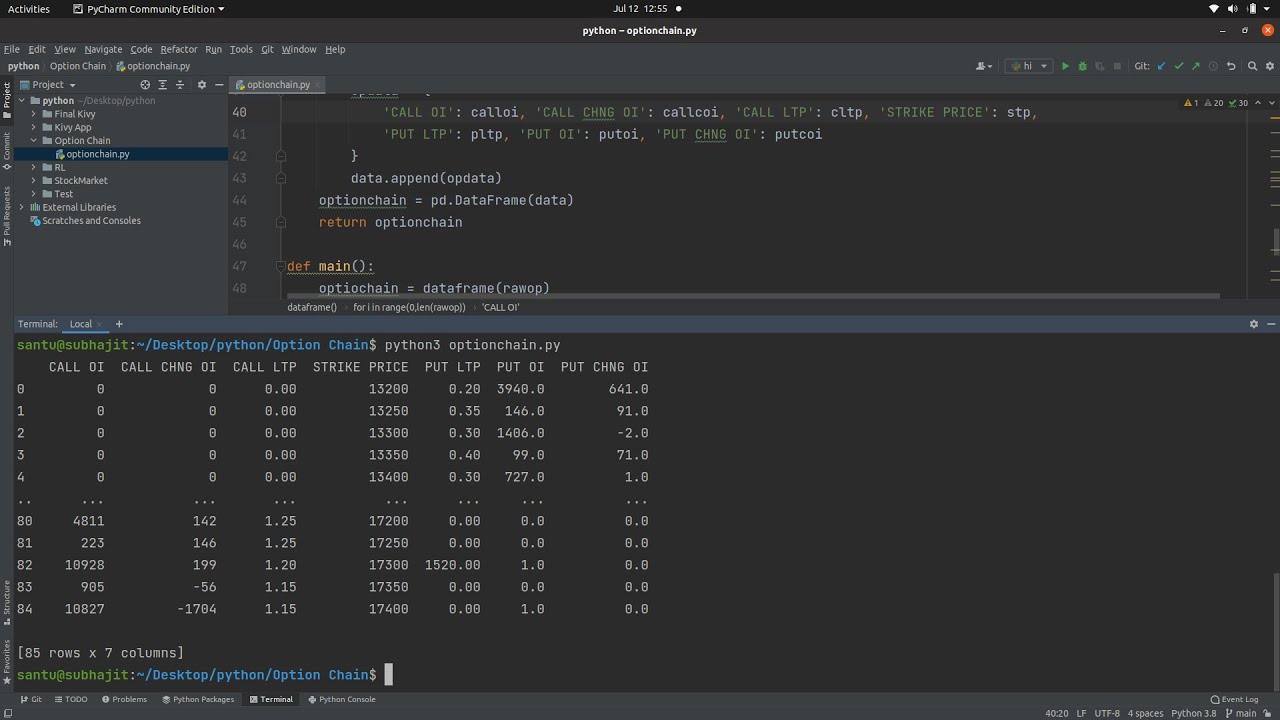Collapse the Option Chain folder
The image size is (1280, 720).
33,140
